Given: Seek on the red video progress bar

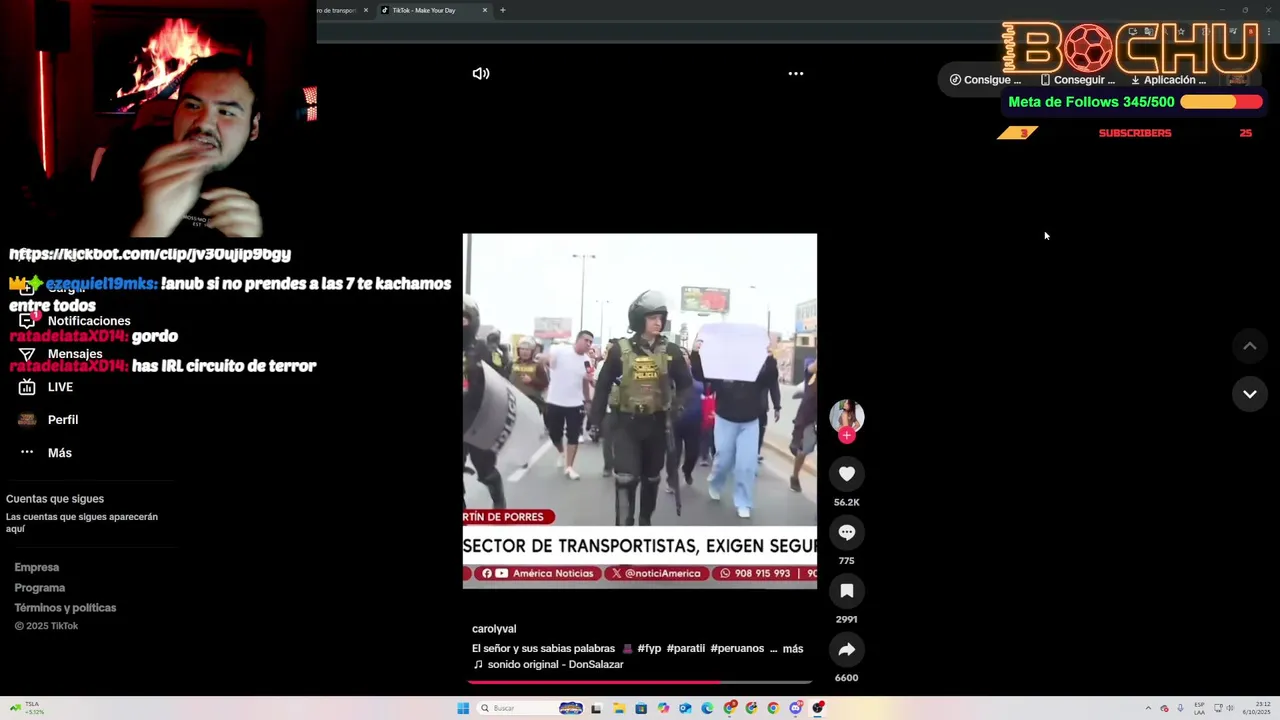Looking at the screenshot, I should click(x=640, y=682).
